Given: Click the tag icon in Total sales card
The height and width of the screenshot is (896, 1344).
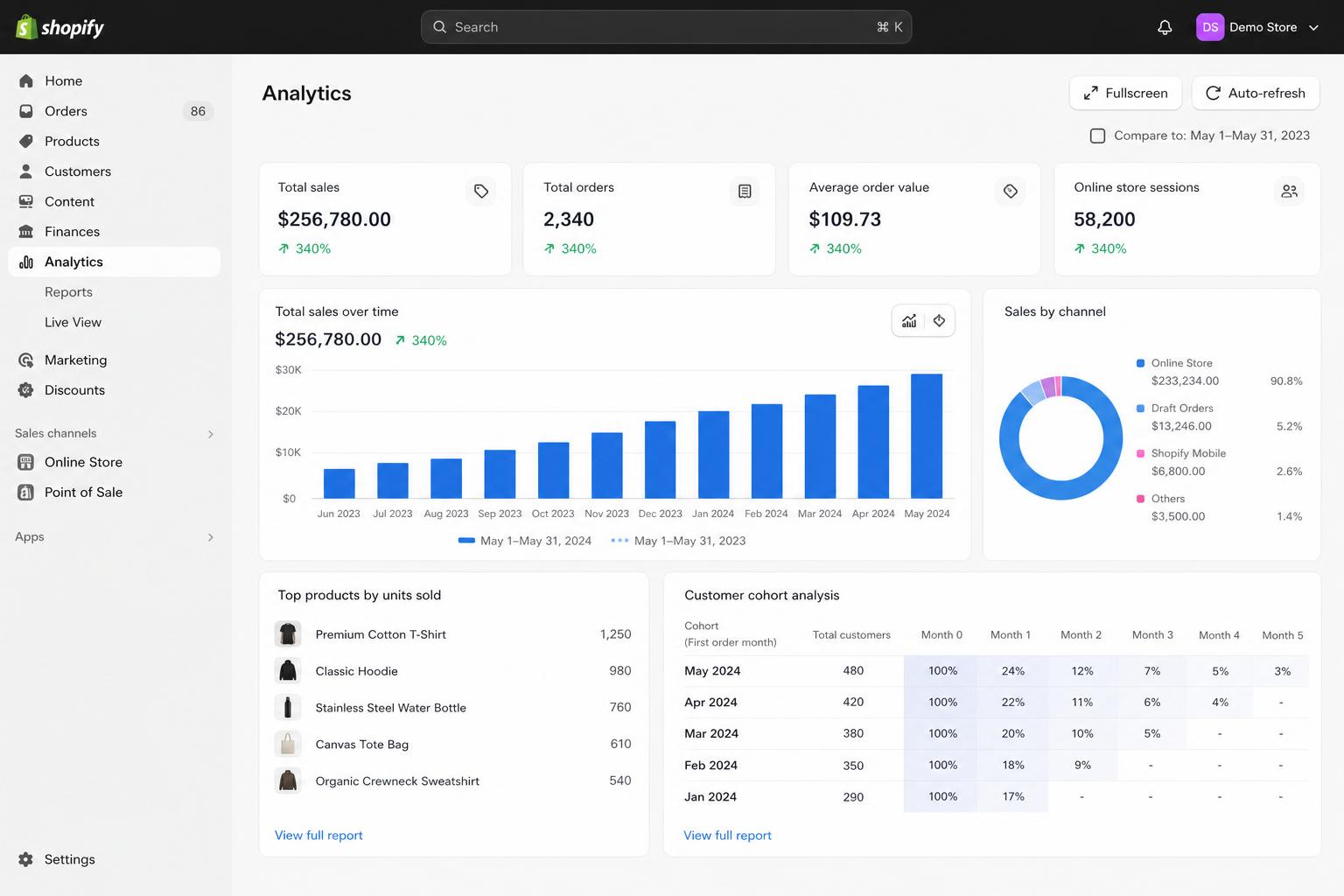Looking at the screenshot, I should point(481,191).
